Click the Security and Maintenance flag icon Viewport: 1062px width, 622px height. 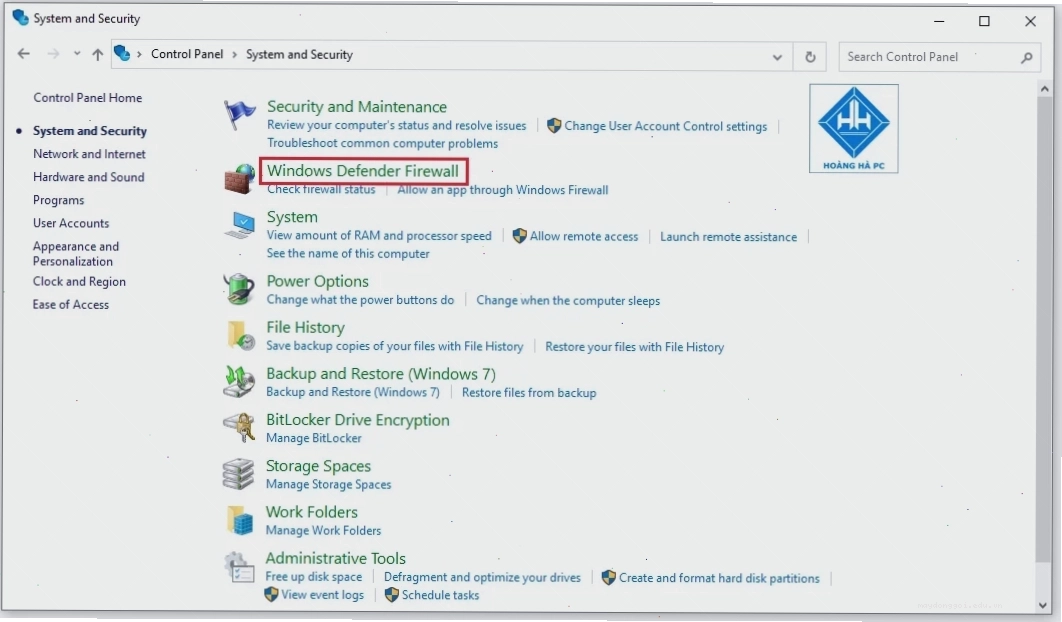coord(240,115)
